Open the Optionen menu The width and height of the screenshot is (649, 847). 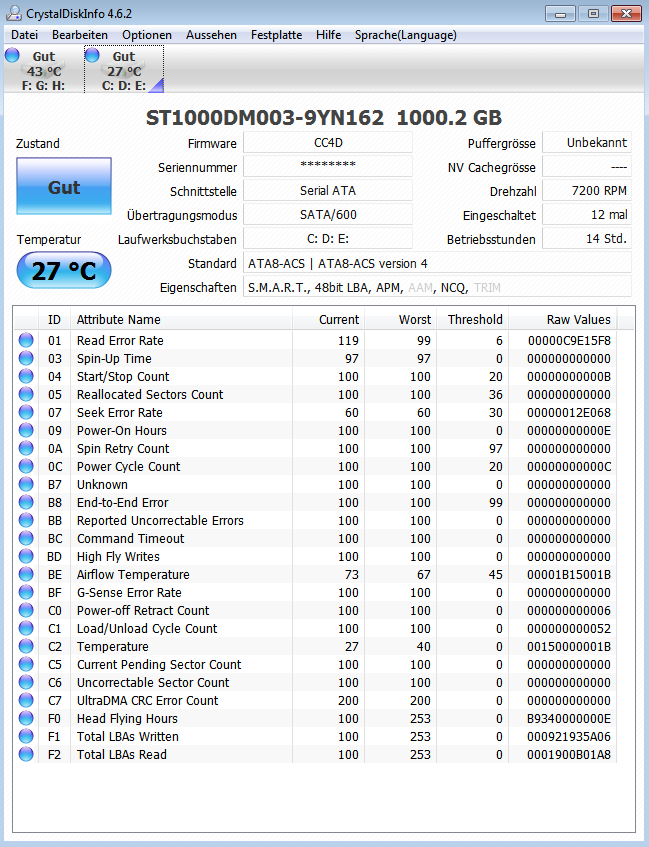pyautogui.click(x=146, y=35)
